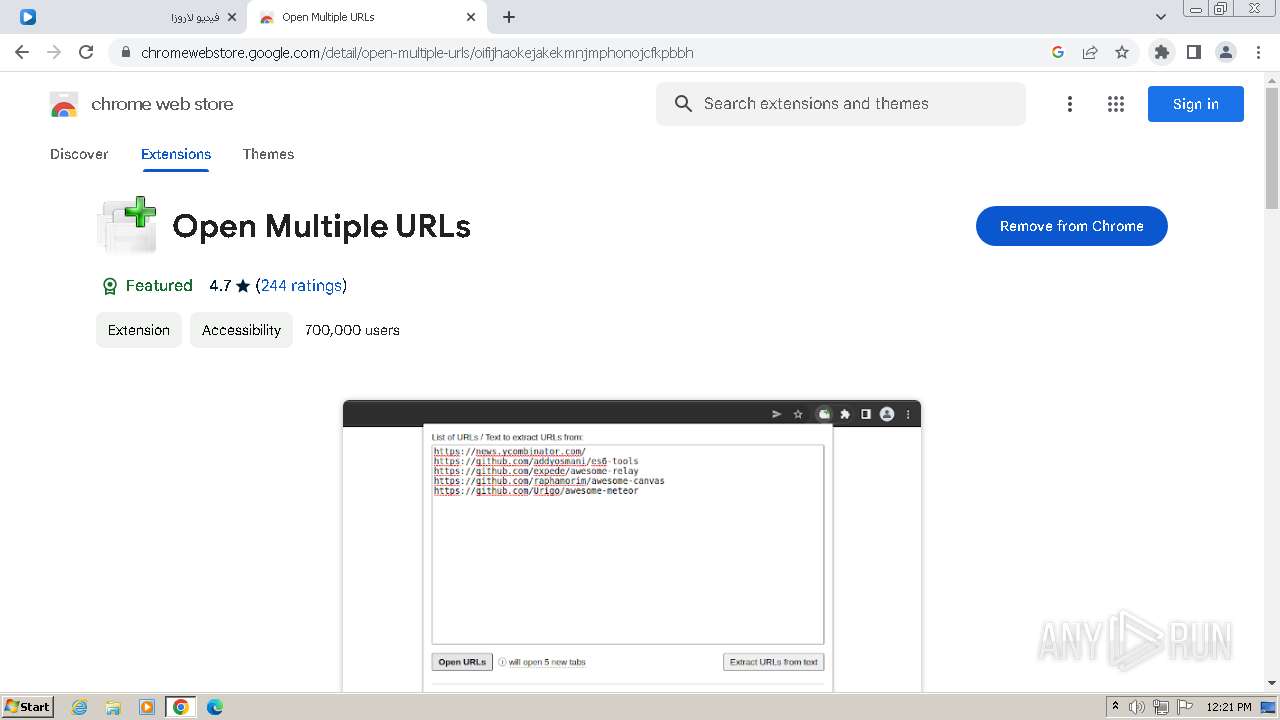Viewport: 1280px width, 720px height.
Task: Click the address bar URL
Action: pos(417,53)
